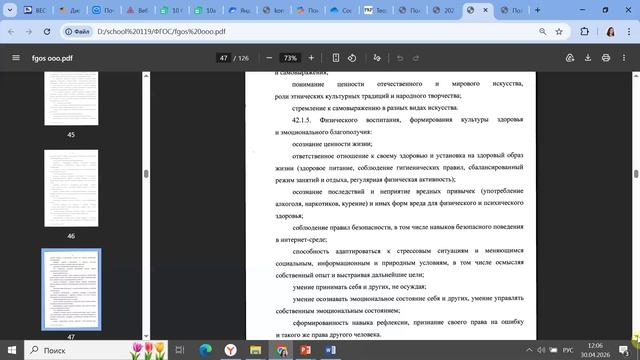The image size is (640, 360).
Task: Launch Yandex Browser from taskbar
Action: click(x=231, y=350)
